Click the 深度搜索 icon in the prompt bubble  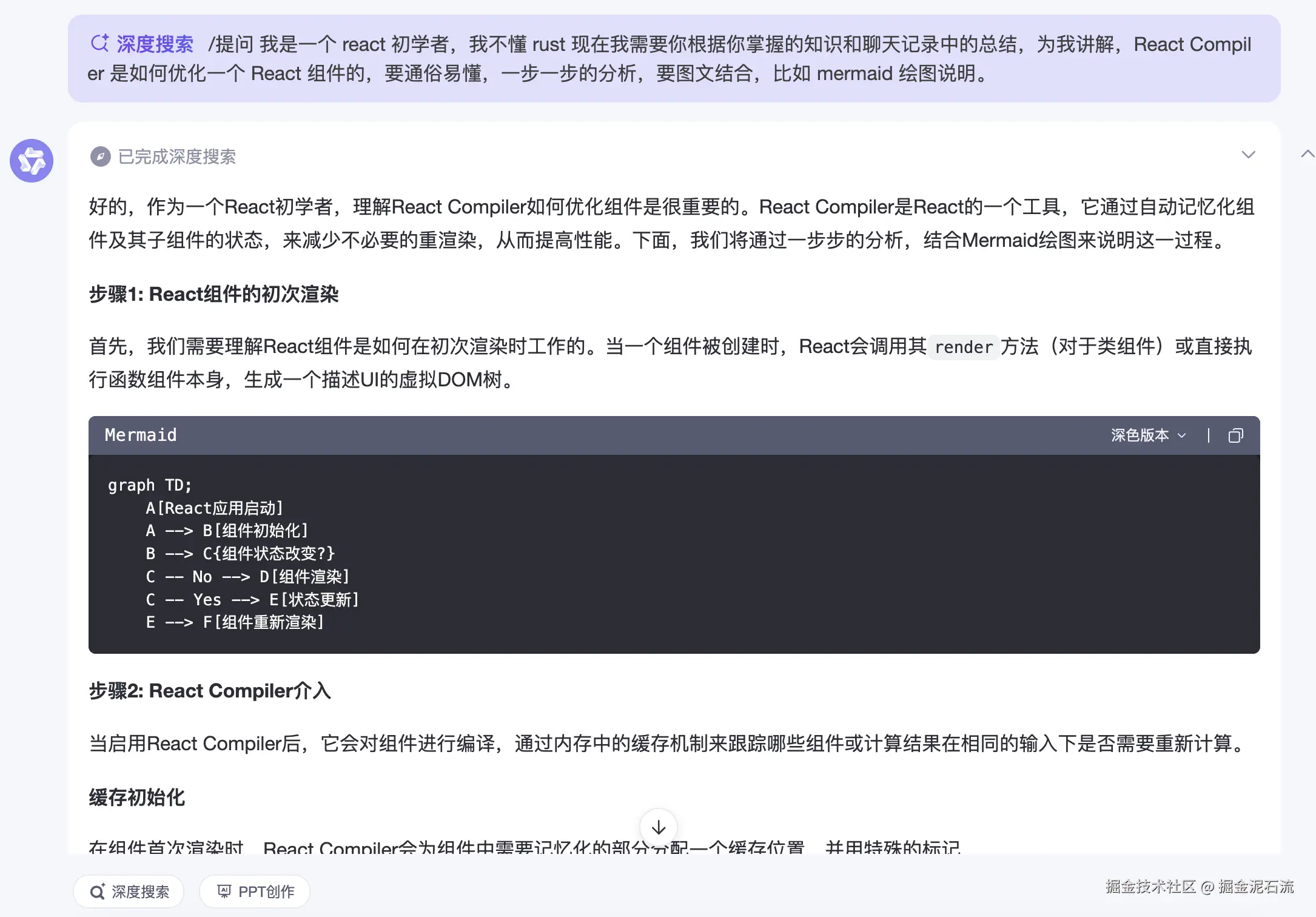click(99, 43)
